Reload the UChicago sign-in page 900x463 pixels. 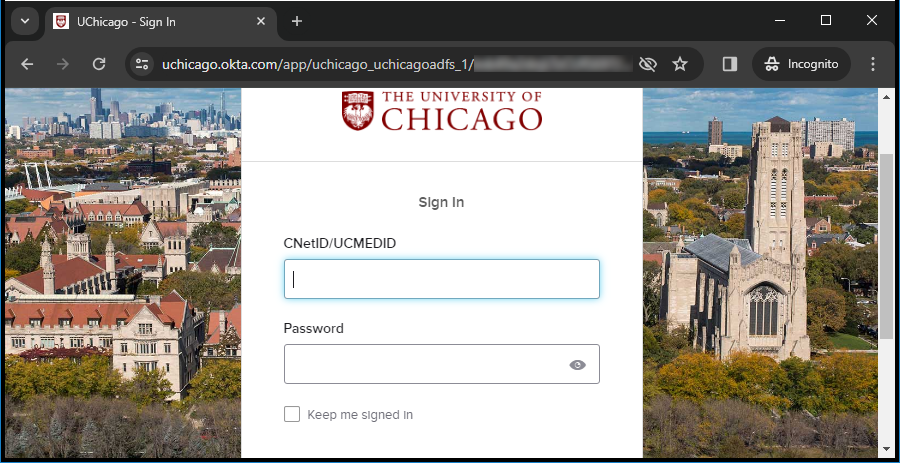click(99, 64)
